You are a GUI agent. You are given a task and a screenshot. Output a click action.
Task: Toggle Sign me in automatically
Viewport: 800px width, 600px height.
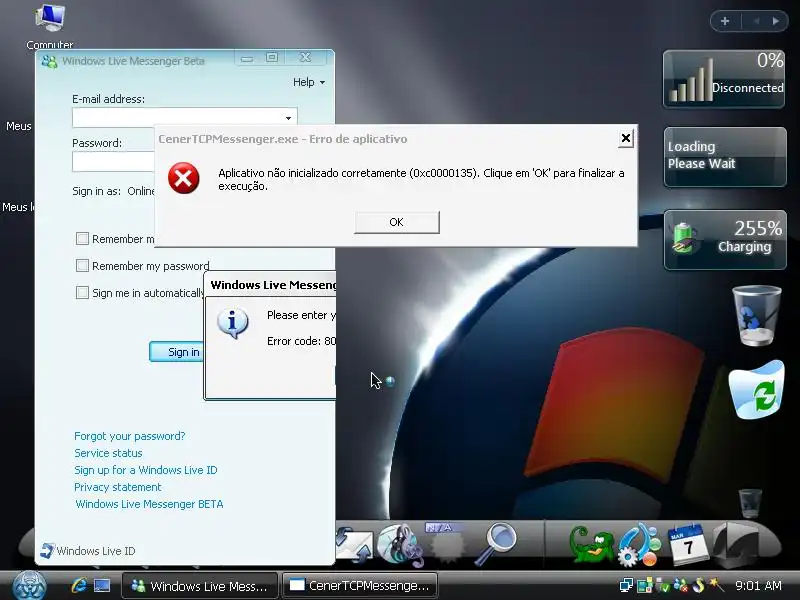(x=82, y=292)
